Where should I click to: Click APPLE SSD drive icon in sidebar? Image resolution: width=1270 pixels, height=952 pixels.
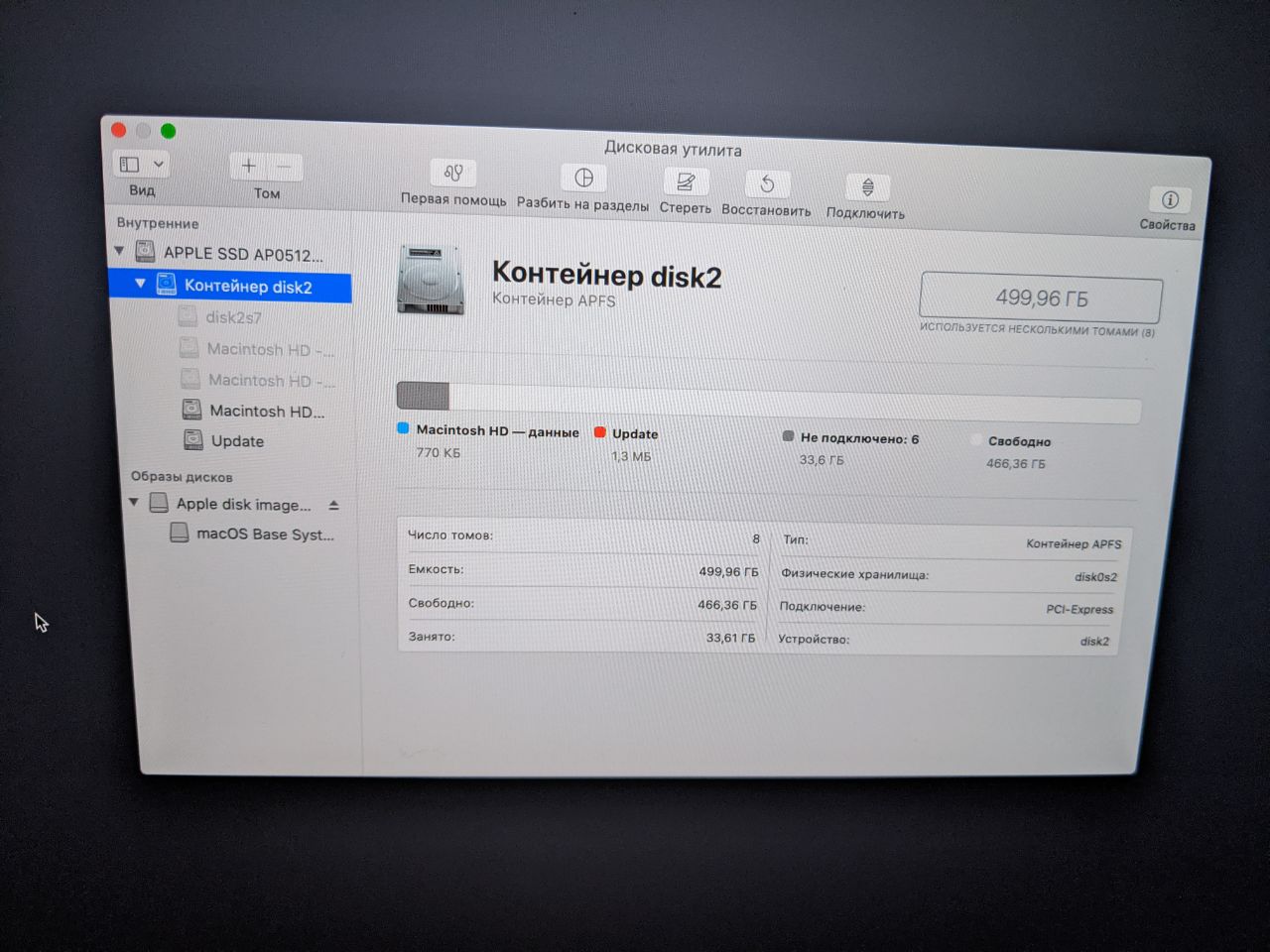(x=146, y=251)
